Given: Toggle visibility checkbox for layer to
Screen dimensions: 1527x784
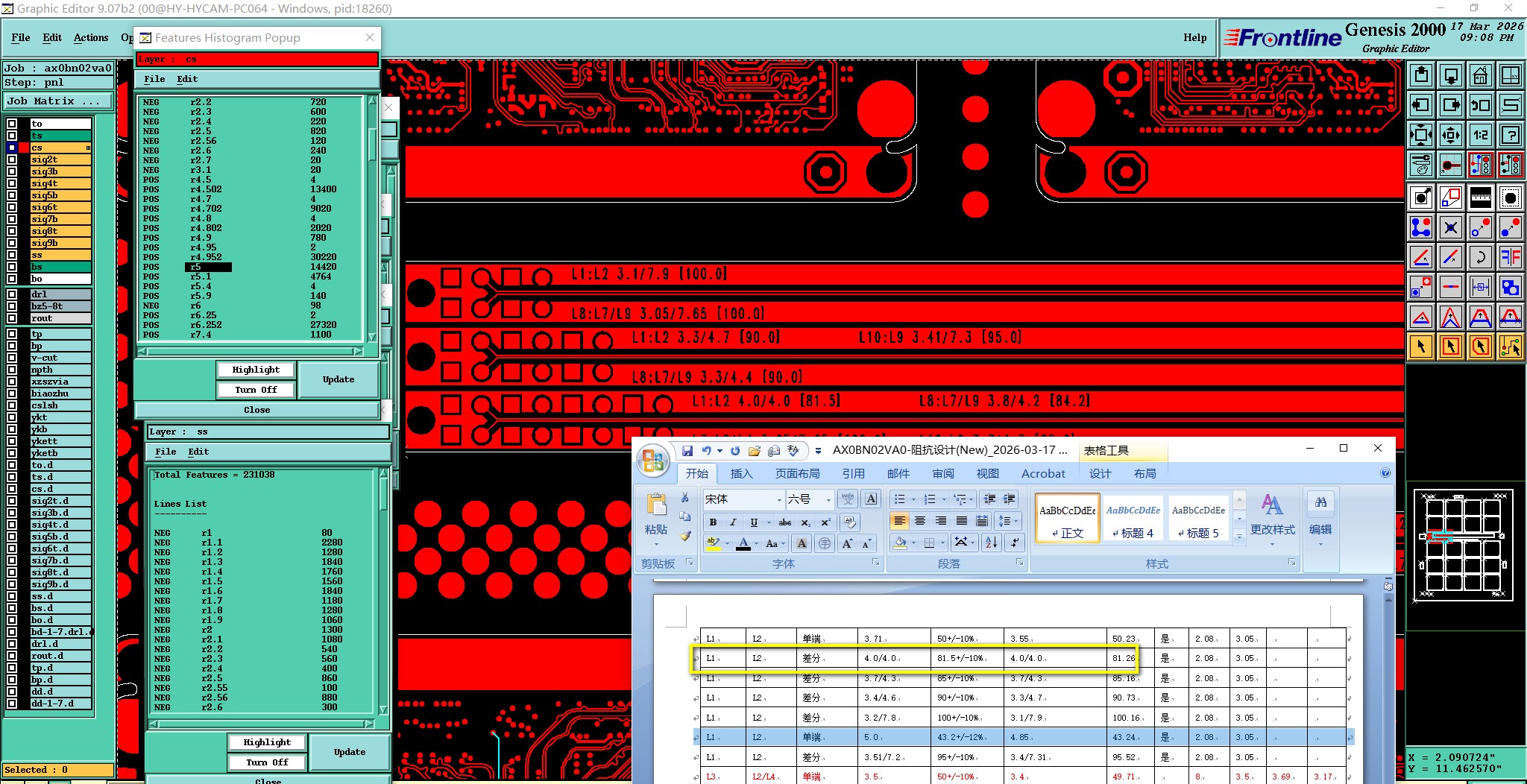Looking at the screenshot, I should 12,124.
